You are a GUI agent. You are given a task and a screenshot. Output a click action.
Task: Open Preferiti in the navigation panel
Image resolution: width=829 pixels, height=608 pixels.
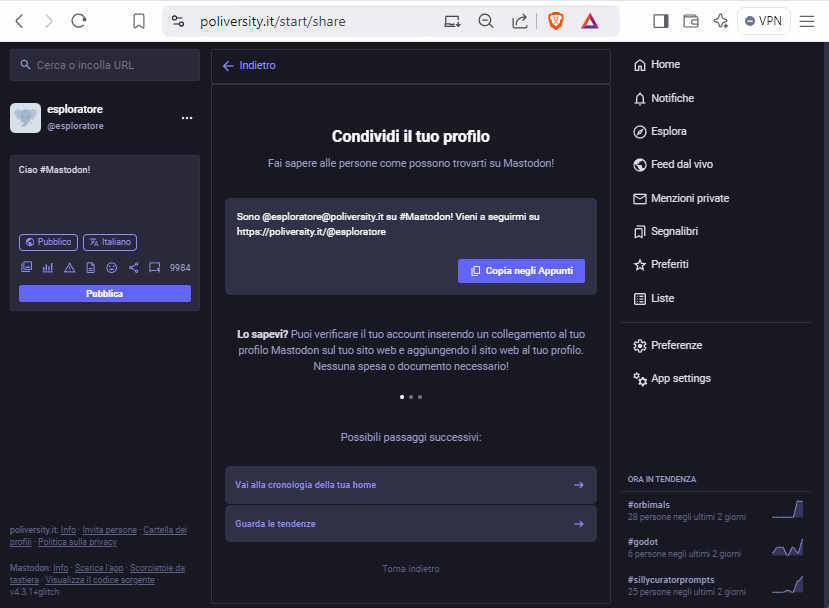660,264
